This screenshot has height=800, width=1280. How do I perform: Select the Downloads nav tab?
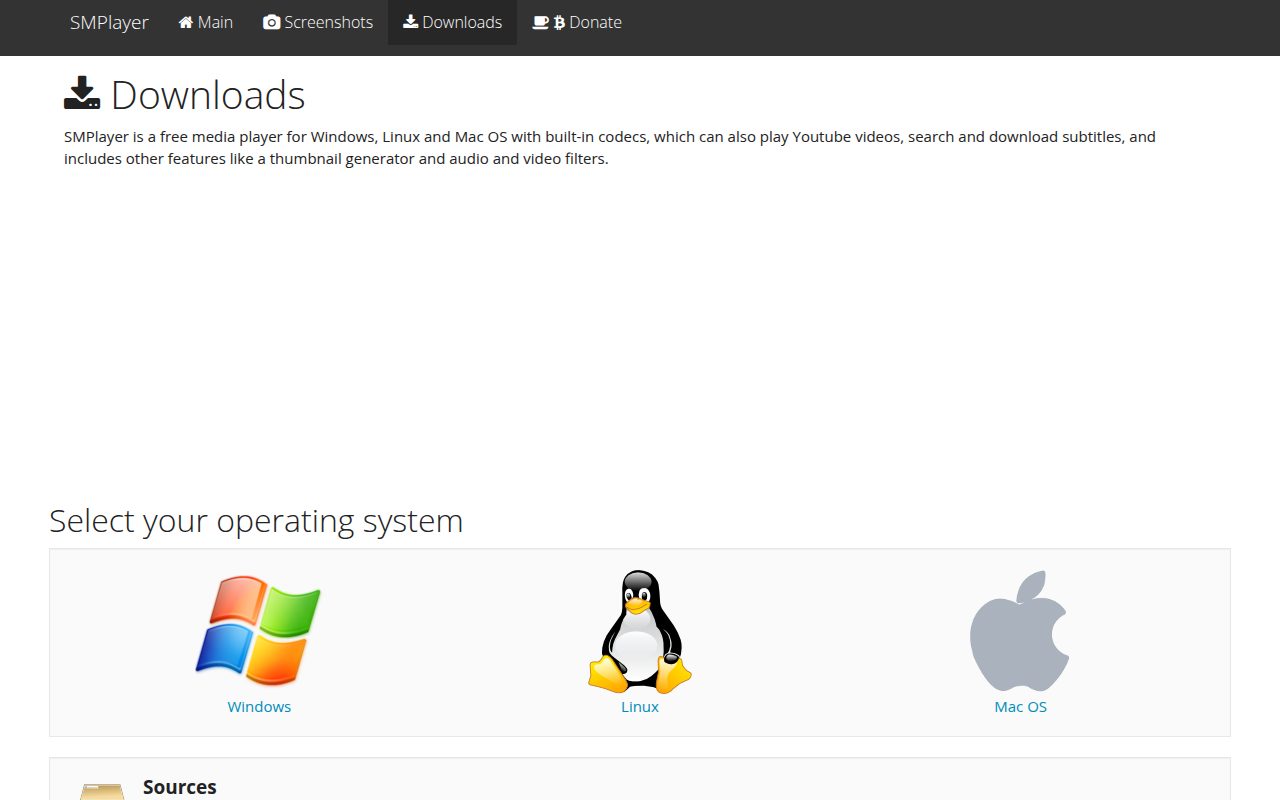click(x=452, y=22)
